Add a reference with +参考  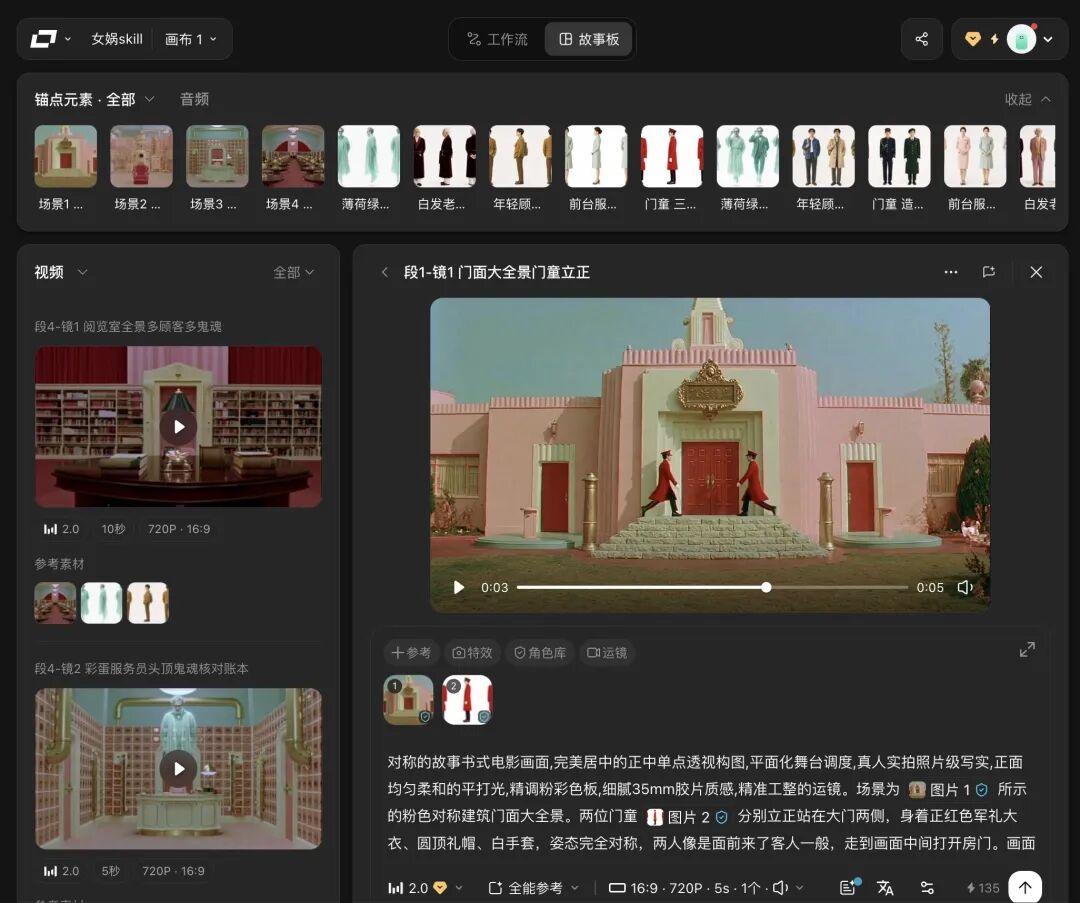click(411, 652)
